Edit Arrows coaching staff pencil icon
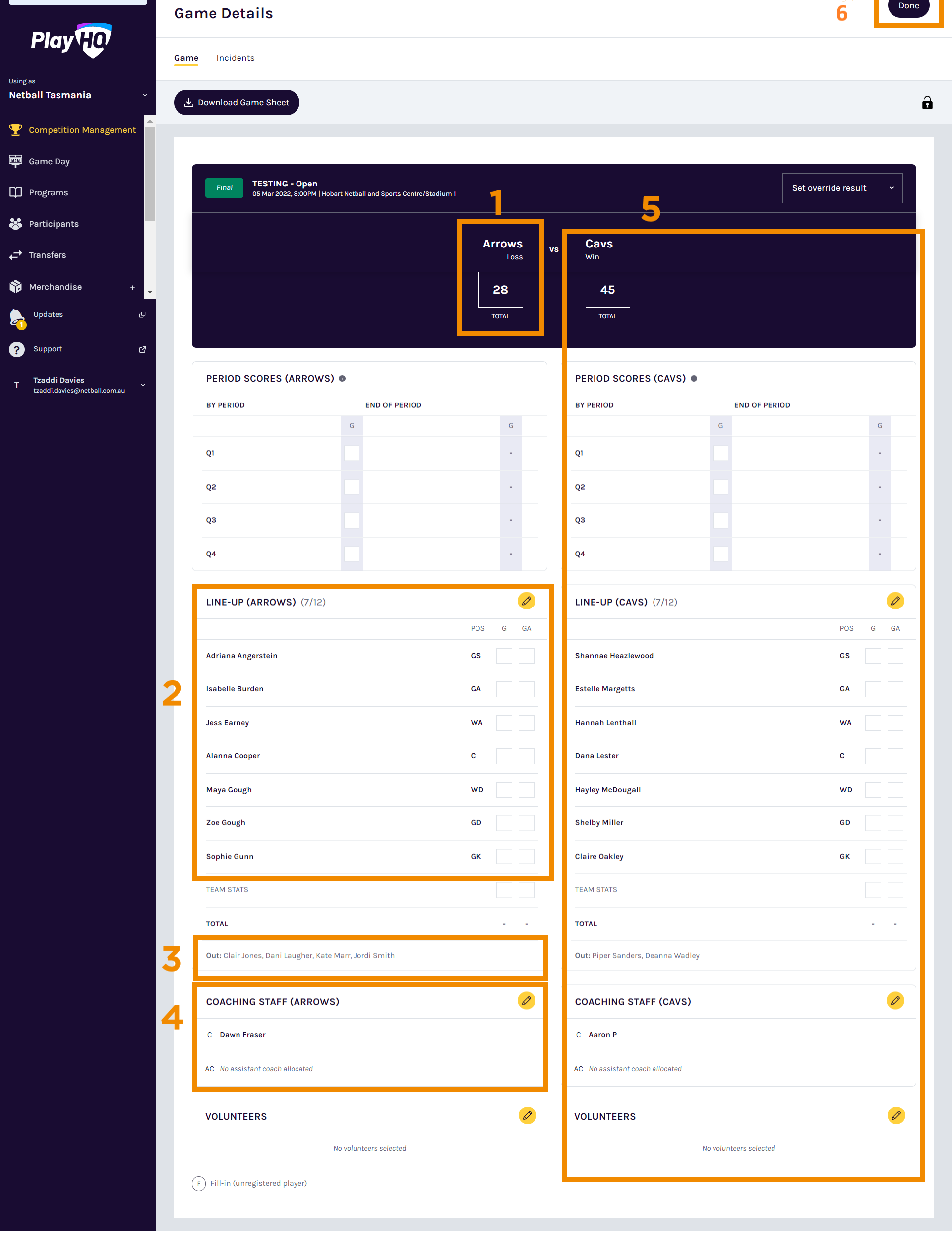Screen dimensions: 952x1233 pos(526,1000)
